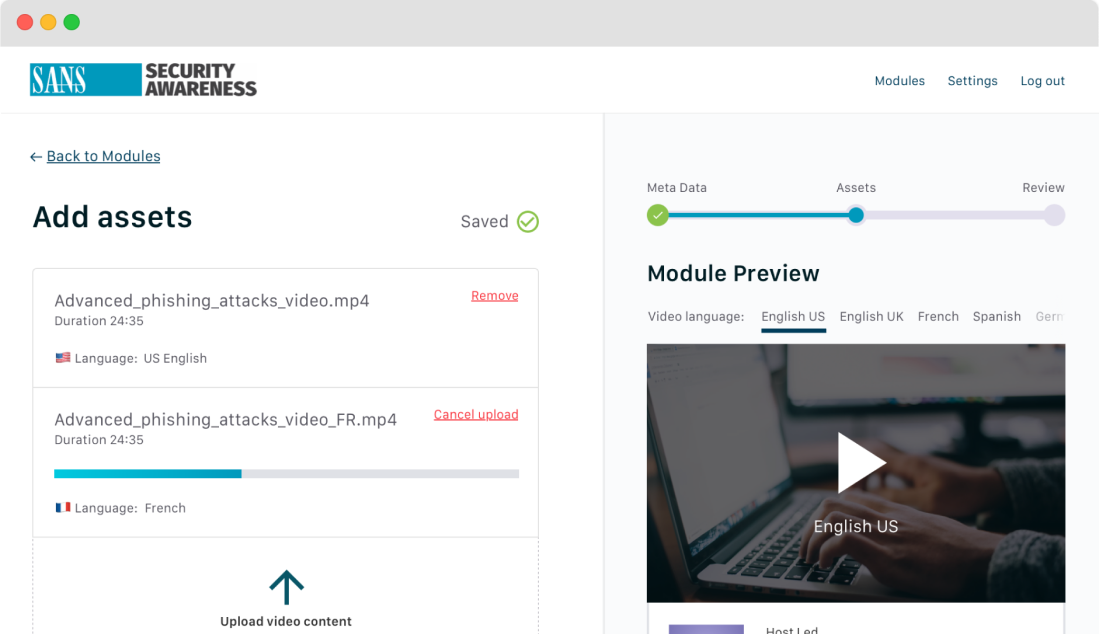Select the French video language tab
Screen dimensions: 1108x634
coord(938,316)
